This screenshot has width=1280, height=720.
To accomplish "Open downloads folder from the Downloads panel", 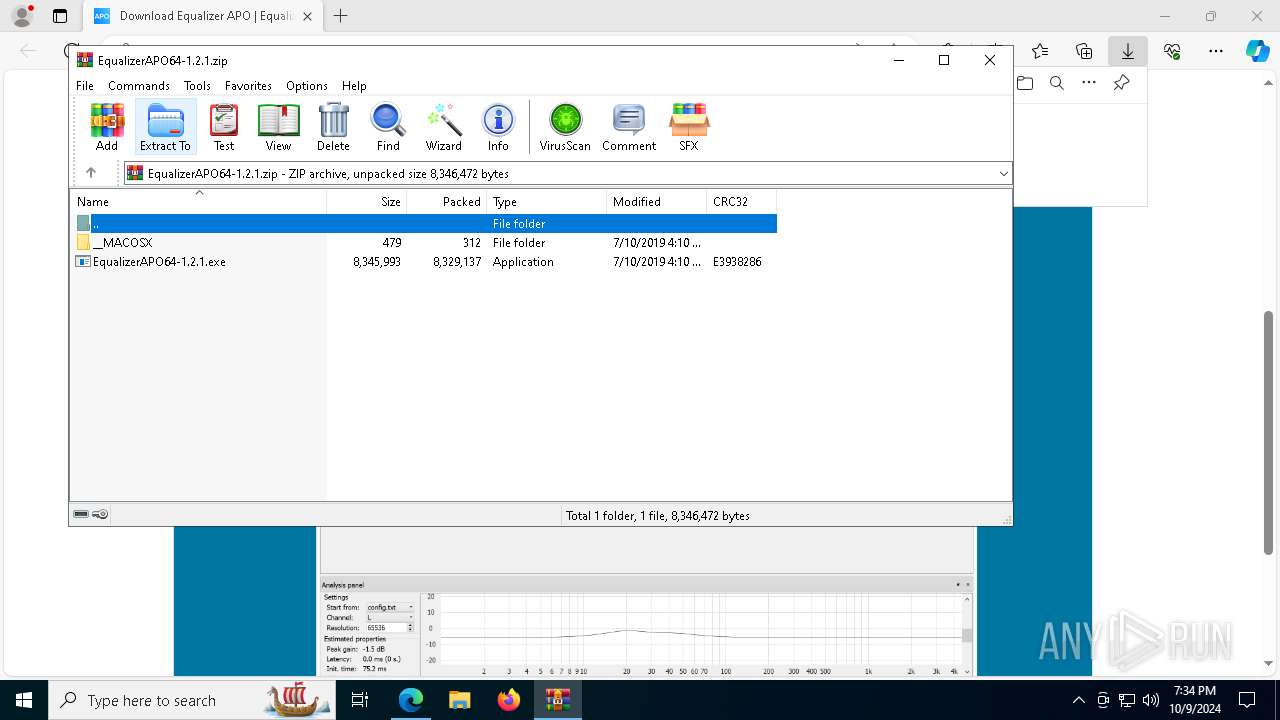I will pyautogui.click(x=1025, y=83).
